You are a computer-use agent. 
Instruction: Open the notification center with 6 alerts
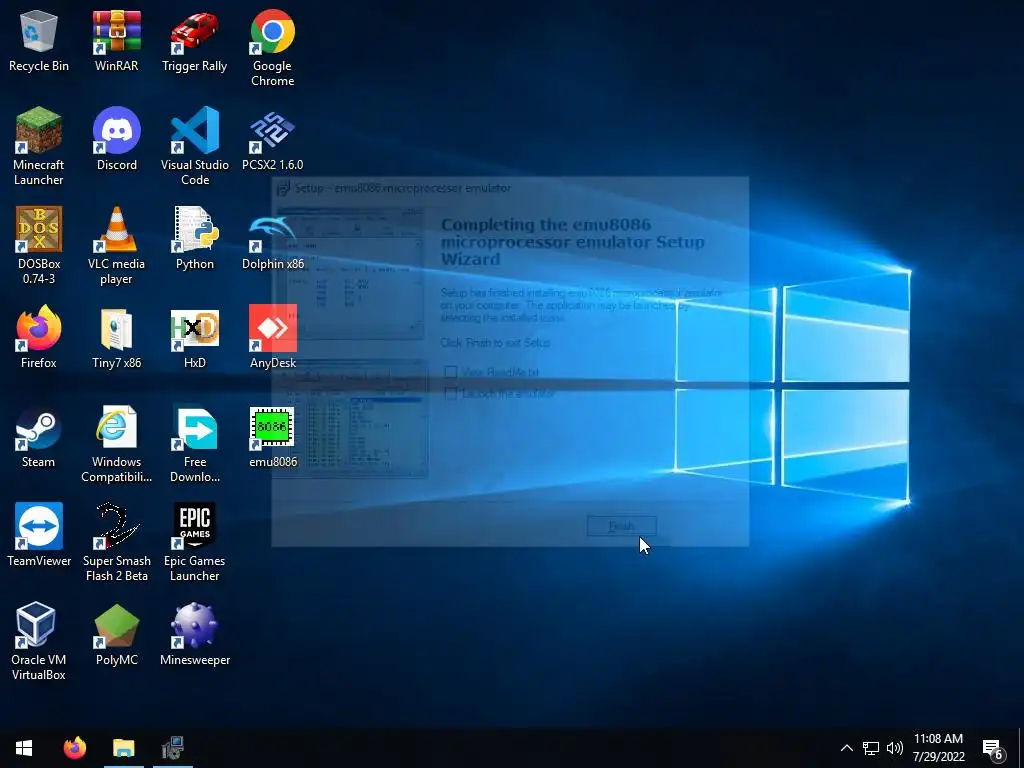coord(993,748)
